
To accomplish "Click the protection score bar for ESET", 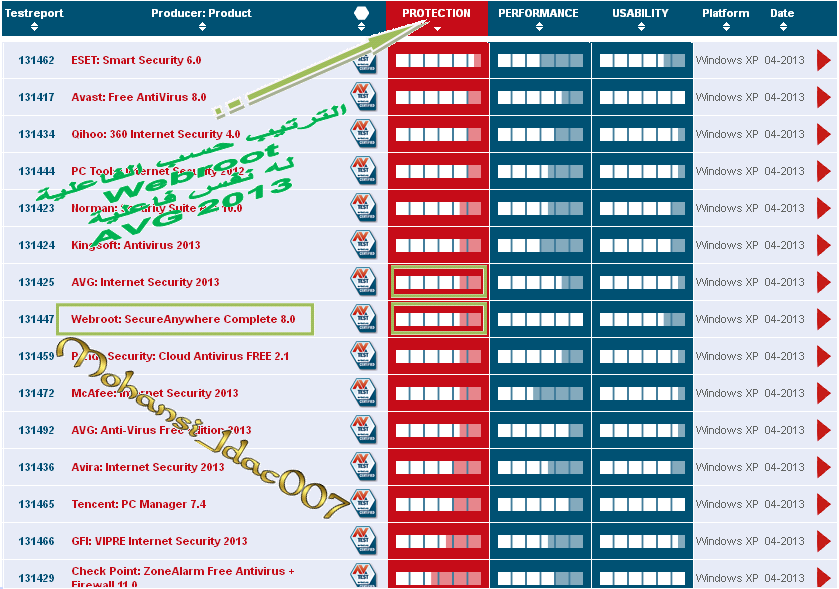I will (x=438, y=60).
